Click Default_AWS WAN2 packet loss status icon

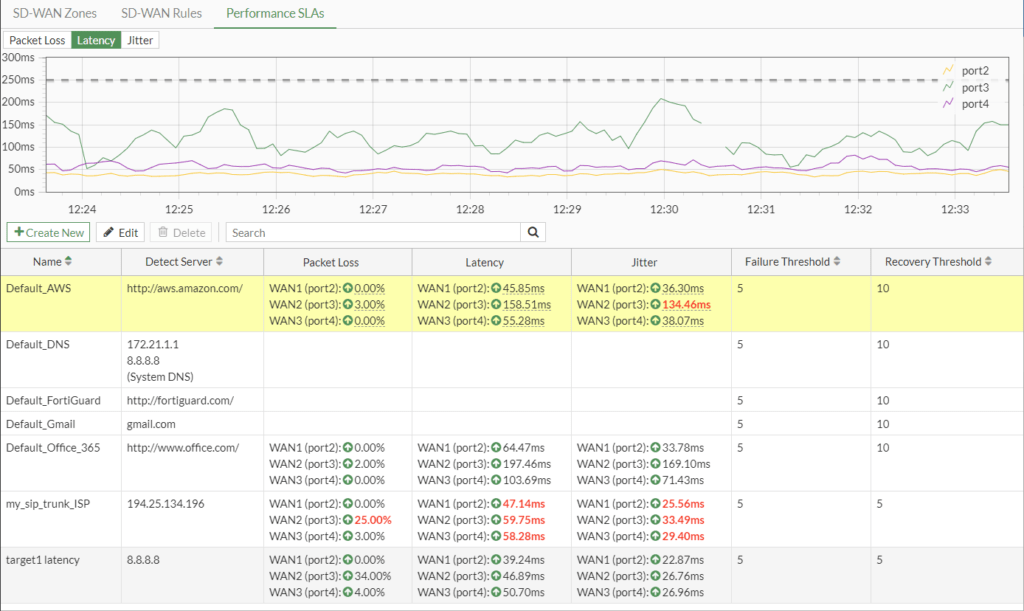pos(348,304)
